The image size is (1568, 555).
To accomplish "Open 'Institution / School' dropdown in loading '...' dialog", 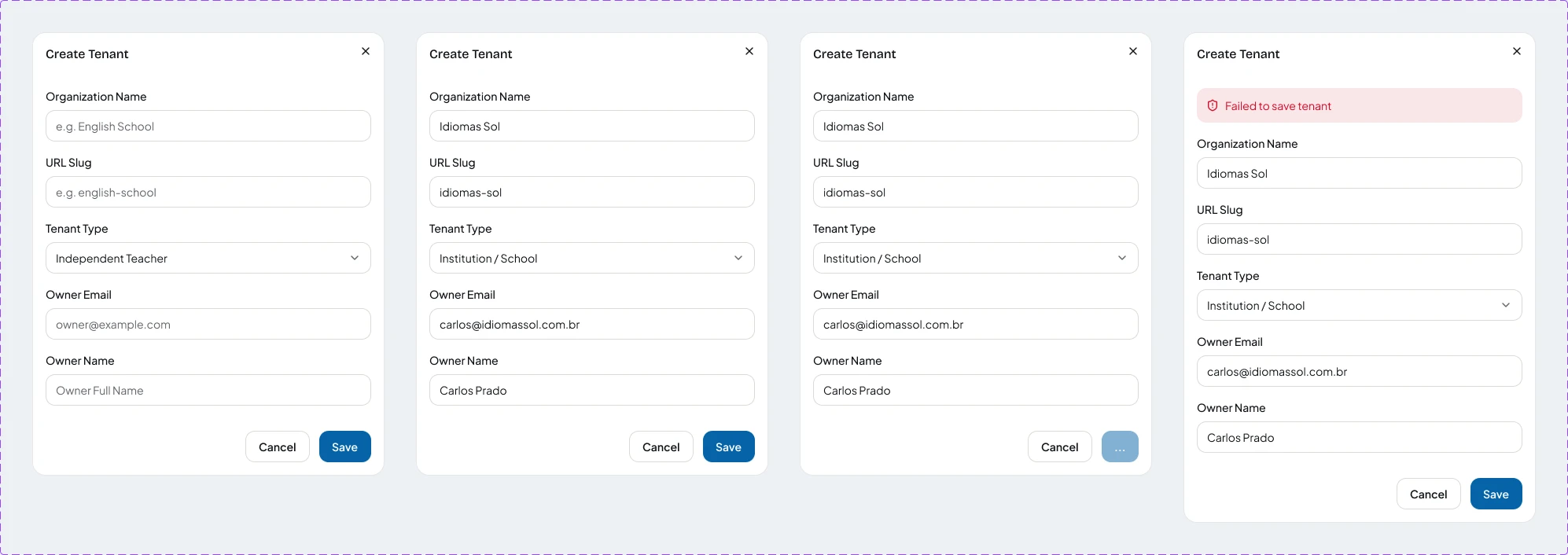I will pos(976,258).
